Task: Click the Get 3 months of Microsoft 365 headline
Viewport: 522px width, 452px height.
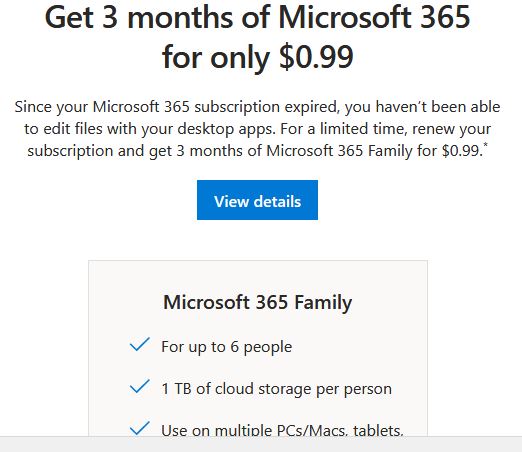Action: pyautogui.click(x=257, y=18)
